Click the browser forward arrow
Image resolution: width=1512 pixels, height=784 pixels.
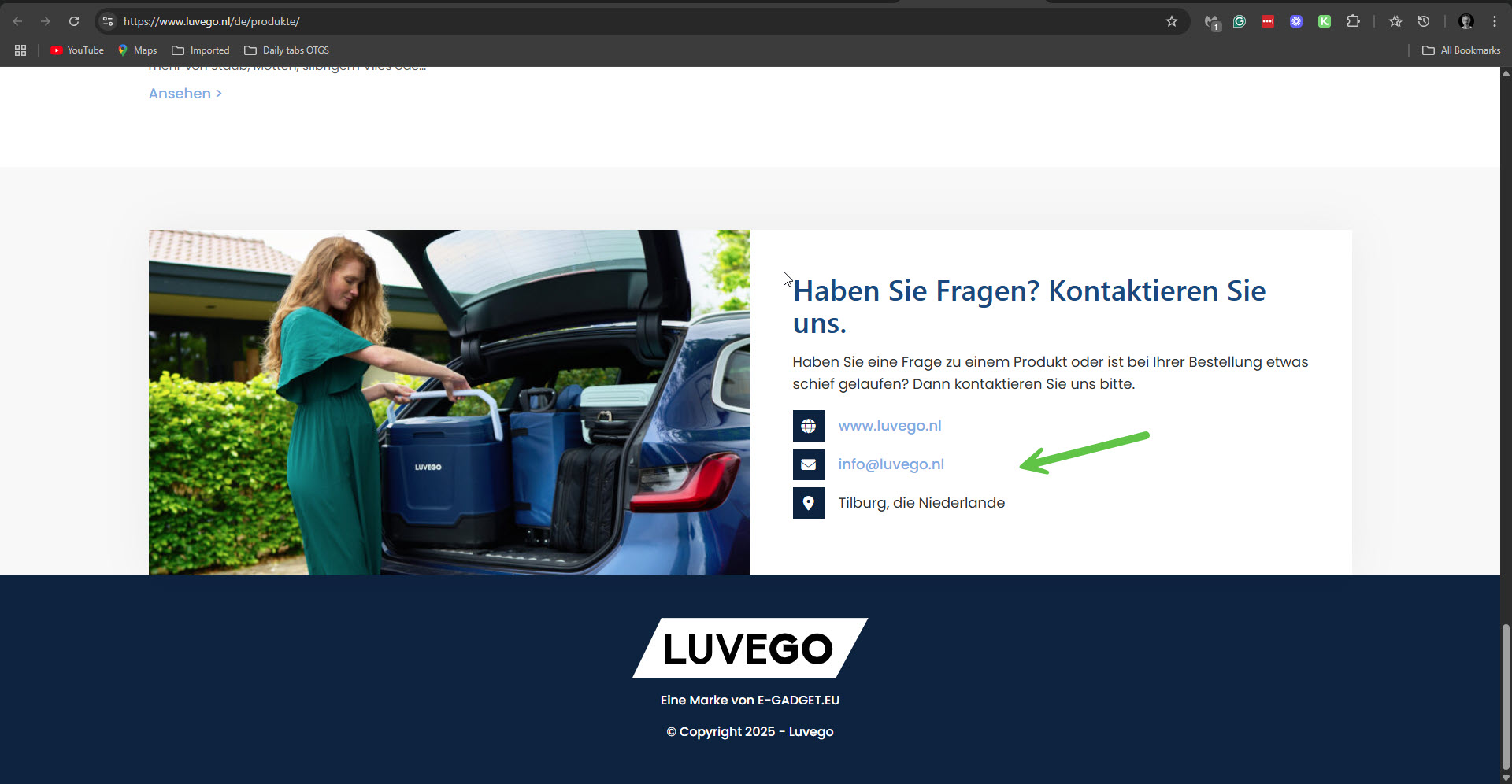[x=46, y=21]
